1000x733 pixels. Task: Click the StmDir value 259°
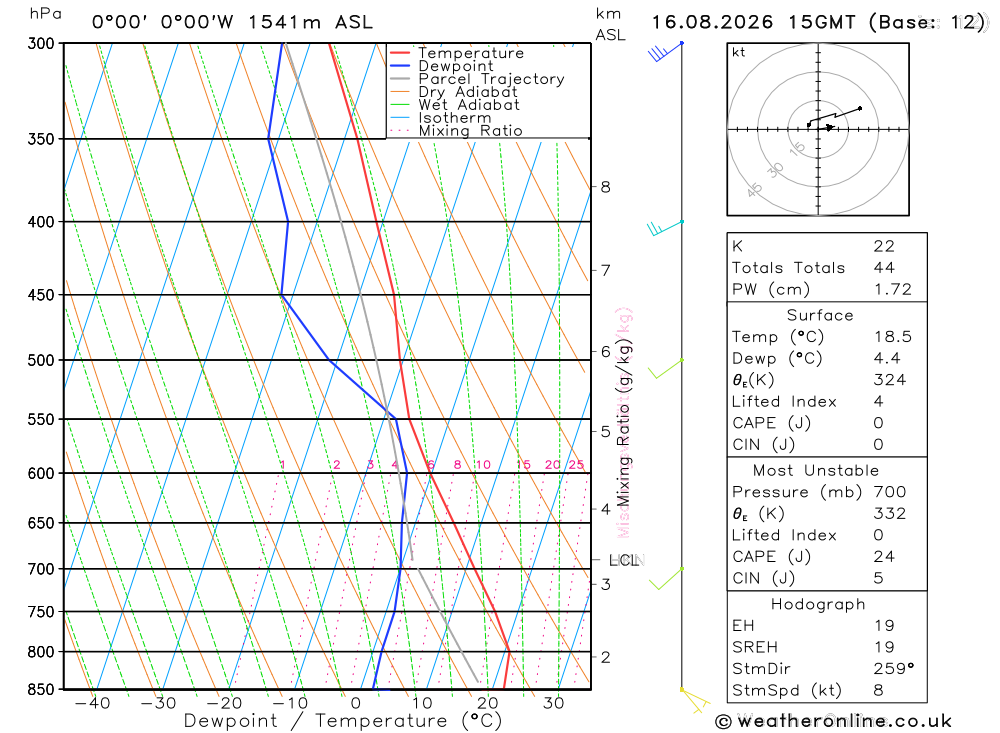(893, 669)
